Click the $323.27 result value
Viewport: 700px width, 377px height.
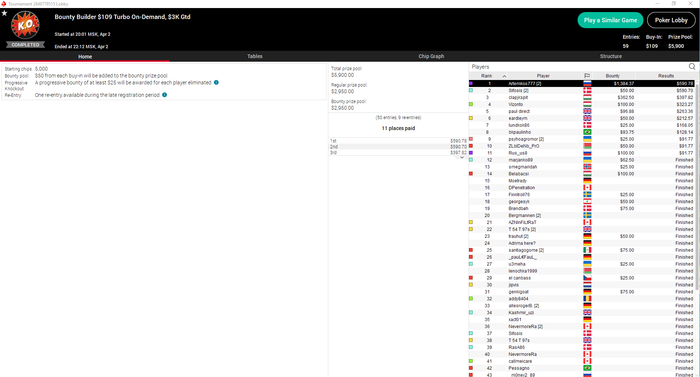[x=685, y=104]
